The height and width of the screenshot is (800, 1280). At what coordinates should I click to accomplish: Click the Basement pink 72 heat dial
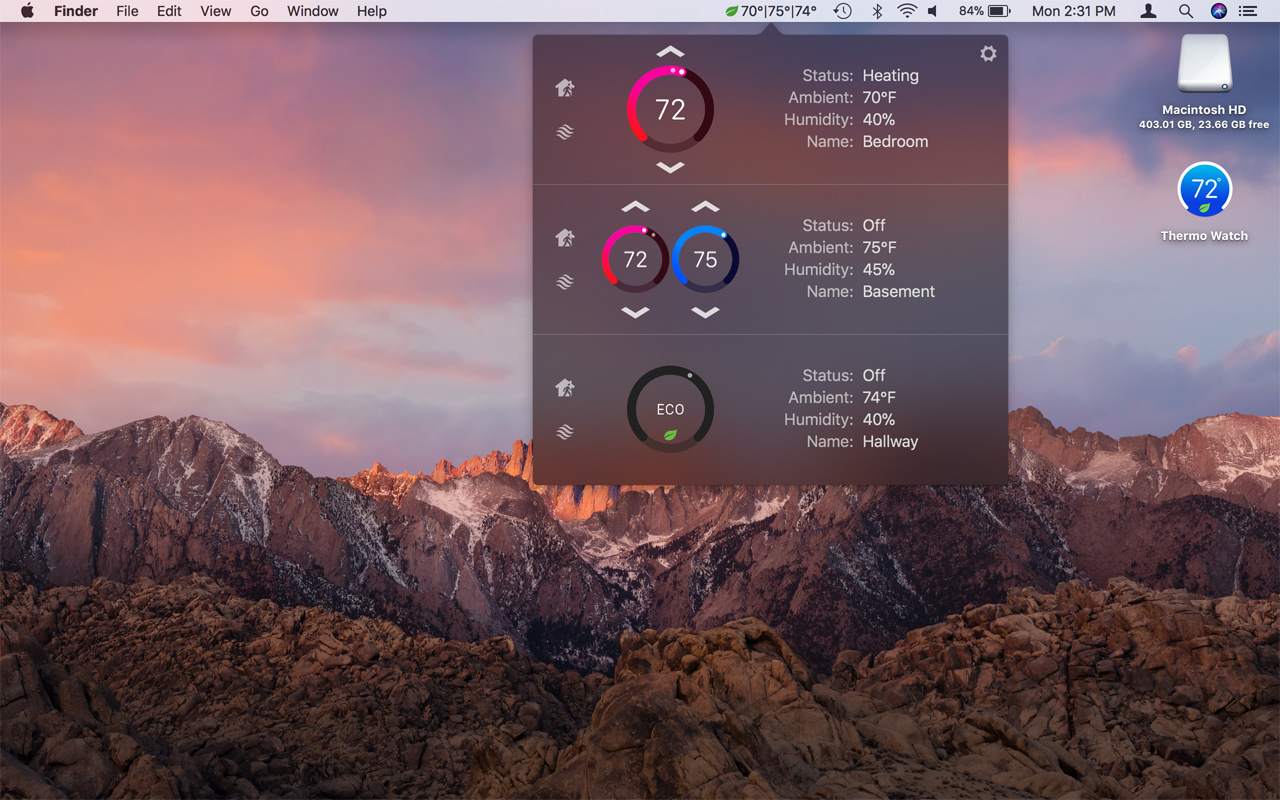point(635,259)
